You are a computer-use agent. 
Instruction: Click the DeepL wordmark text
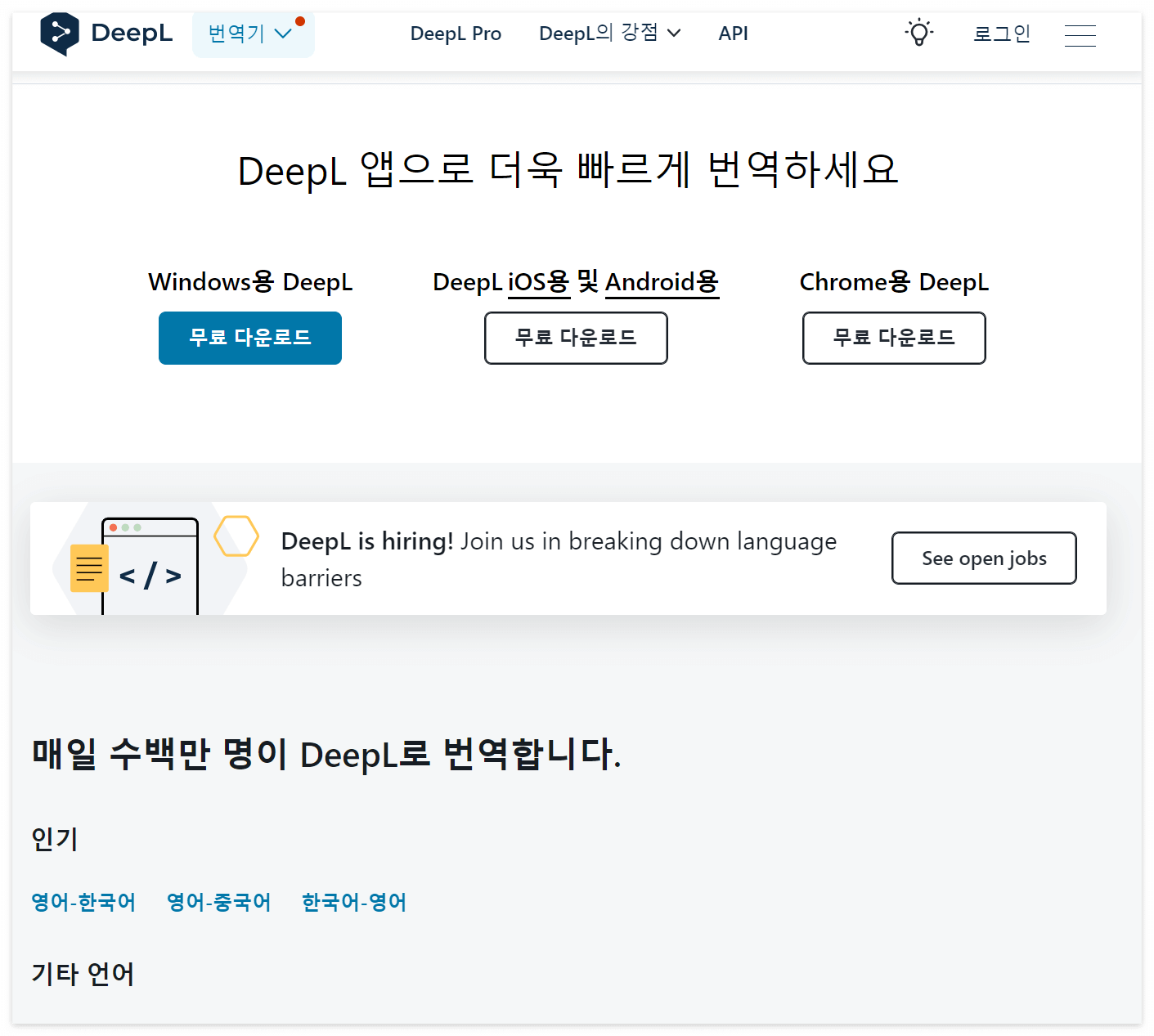tap(132, 34)
